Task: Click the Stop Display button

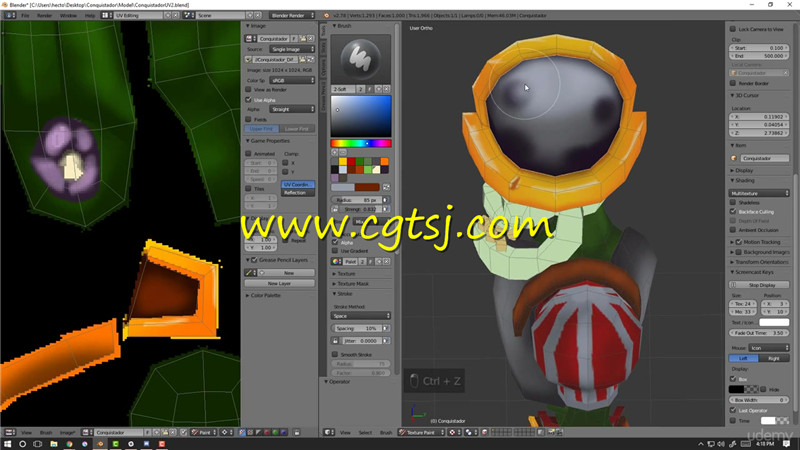Action: [x=759, y=285]
